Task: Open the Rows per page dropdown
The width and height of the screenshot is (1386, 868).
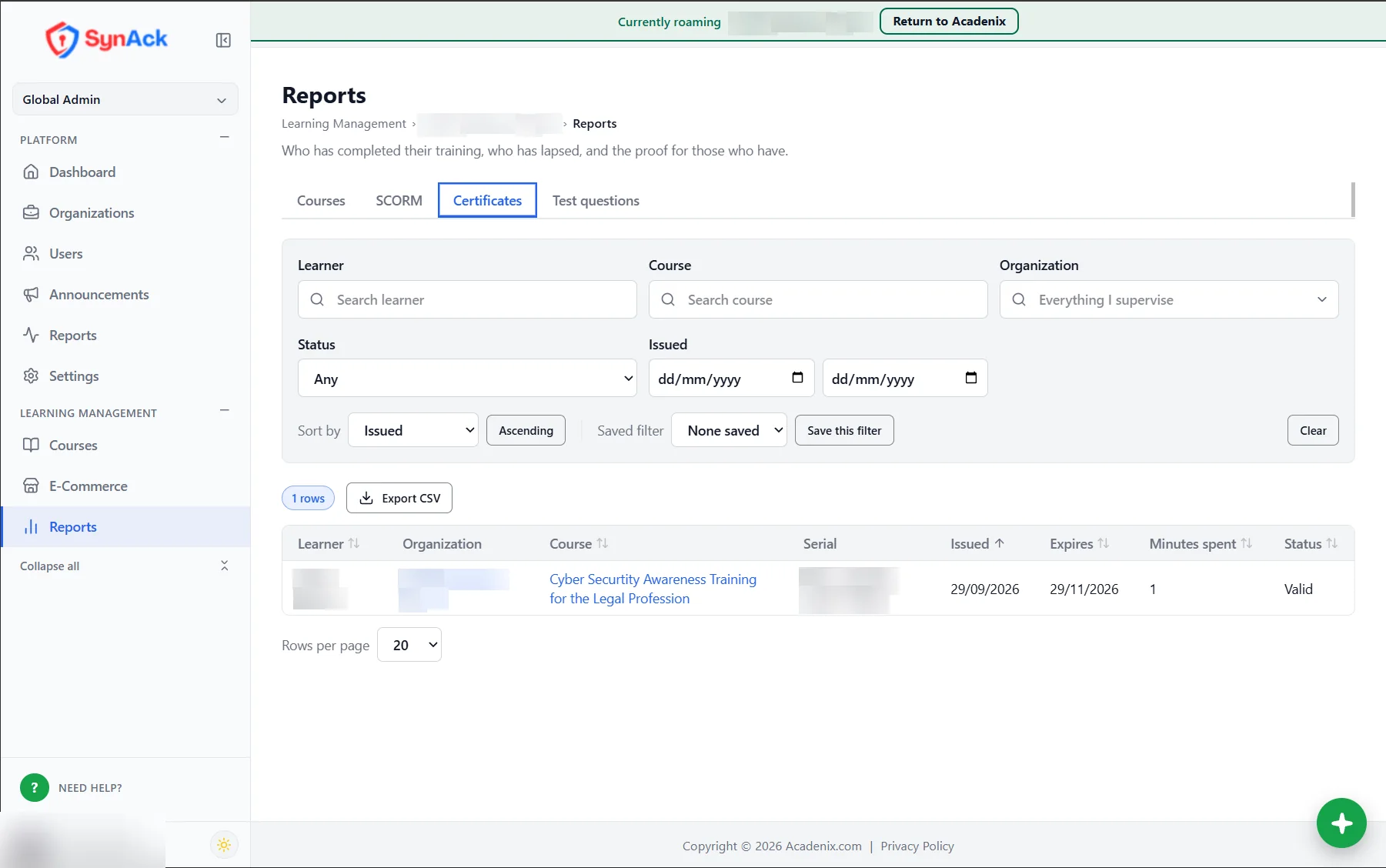Action: (x=409, y=645)
